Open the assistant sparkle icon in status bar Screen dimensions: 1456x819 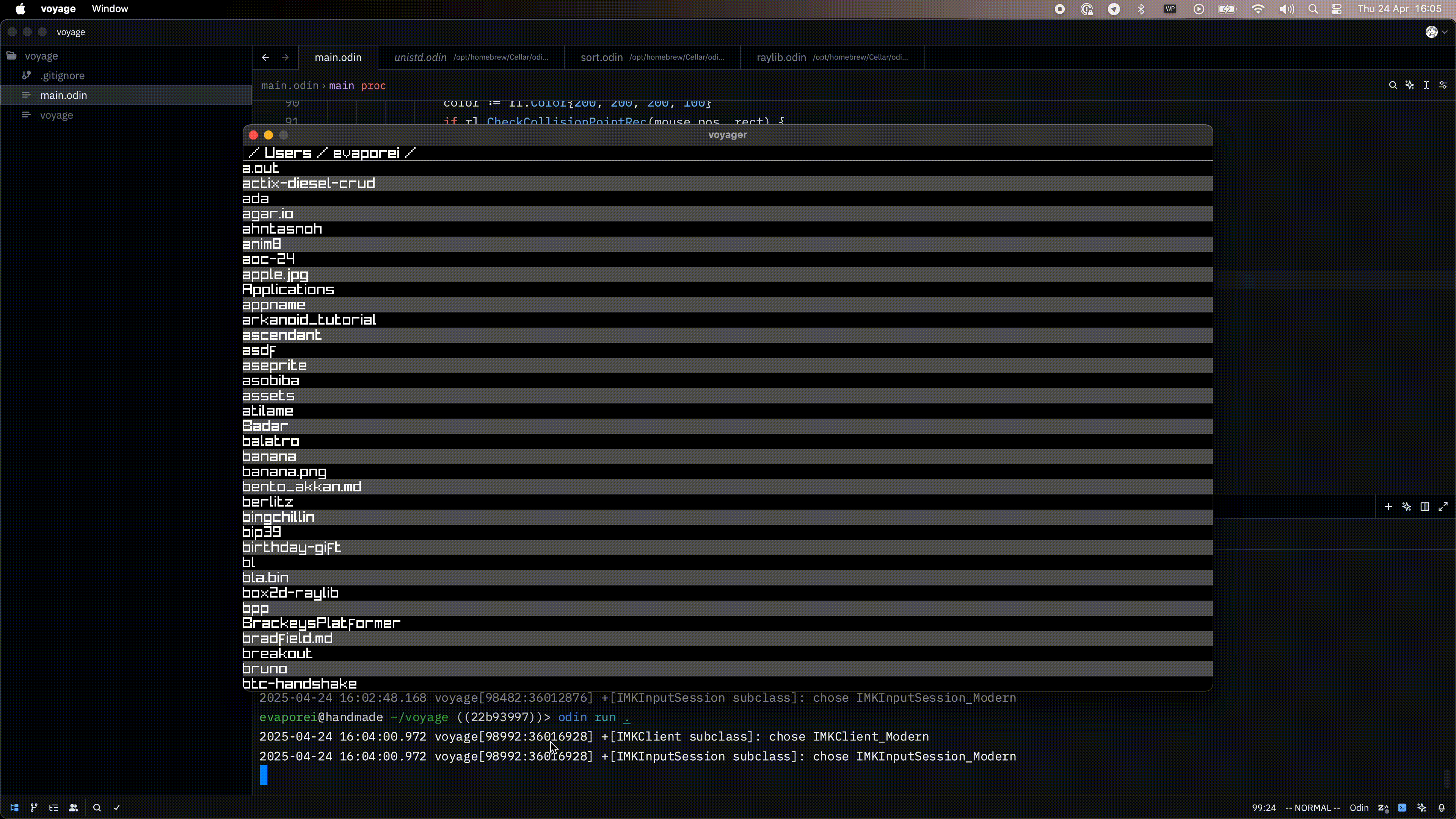tap(1422, 808)
